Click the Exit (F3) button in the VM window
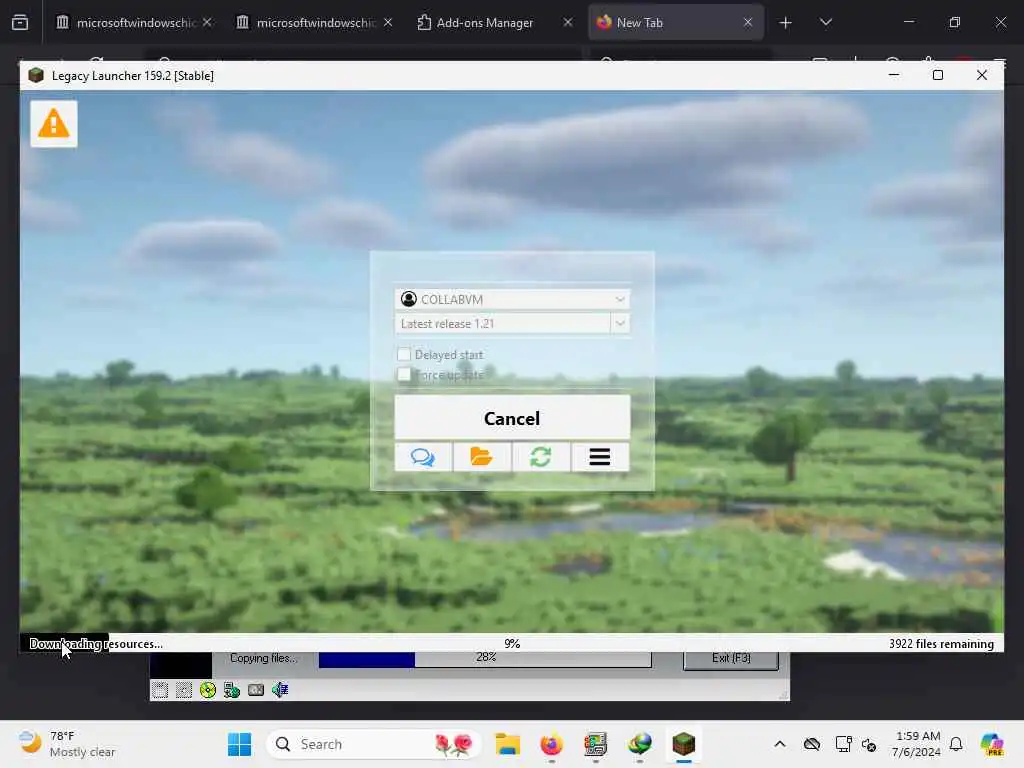Image resolution: width=1024 pixels, height=768 pixels. [x=731, y=658]
